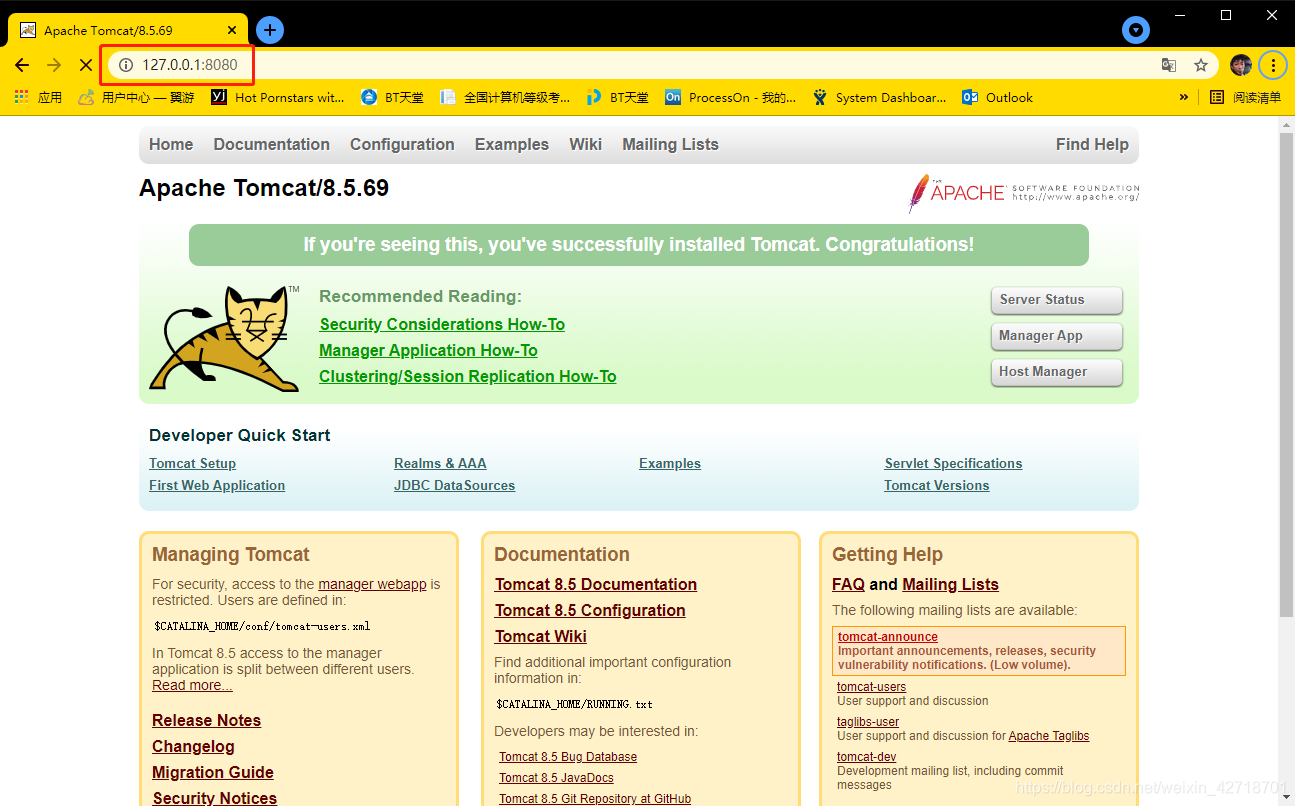This screenshot has width=1295, height=806.
Task: Click the Server Status button
Action: pyautogui.click(x=1057, y=300)
